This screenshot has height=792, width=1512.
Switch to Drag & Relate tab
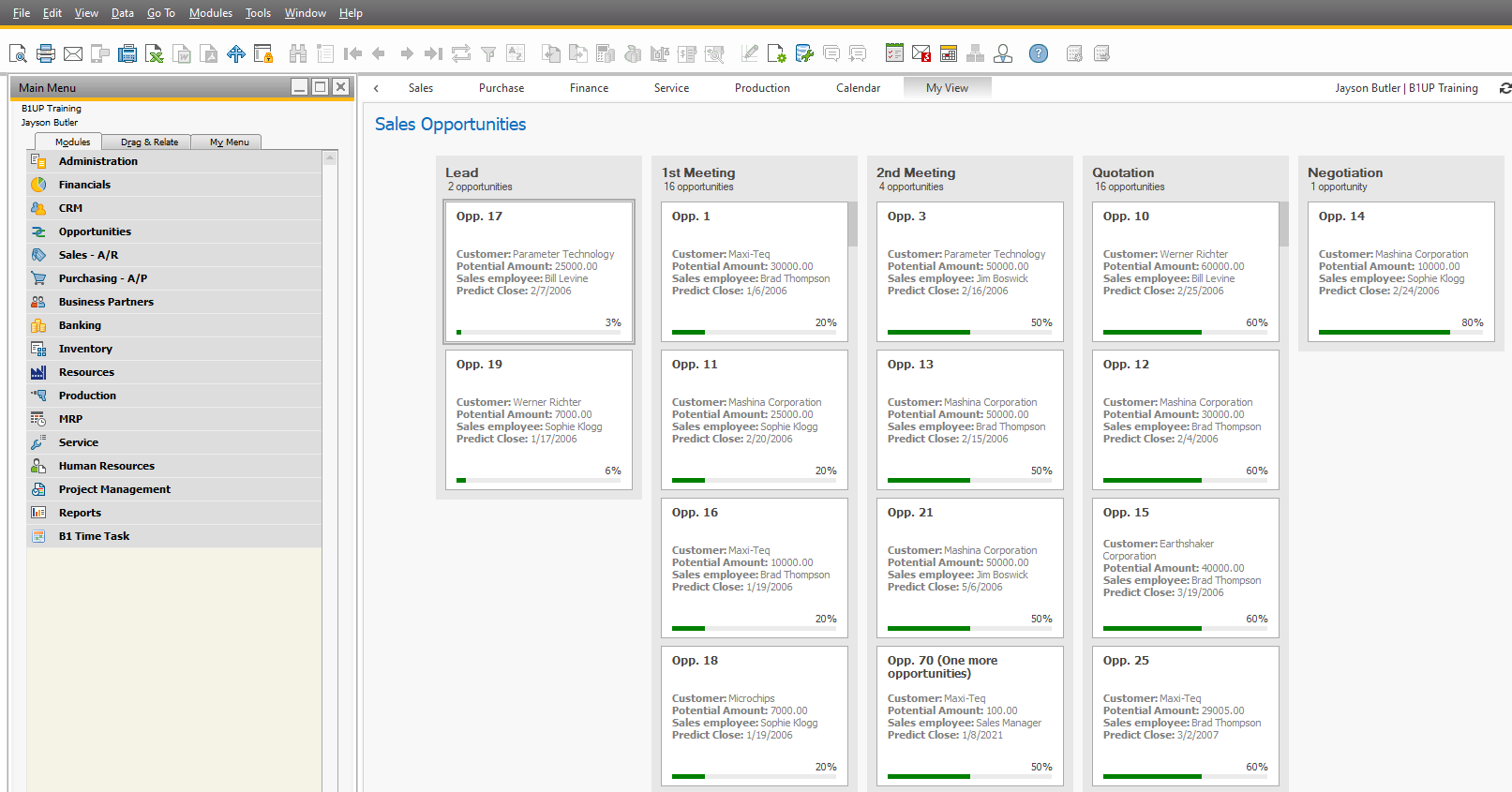pyautogui.click(x=149, y=142)
